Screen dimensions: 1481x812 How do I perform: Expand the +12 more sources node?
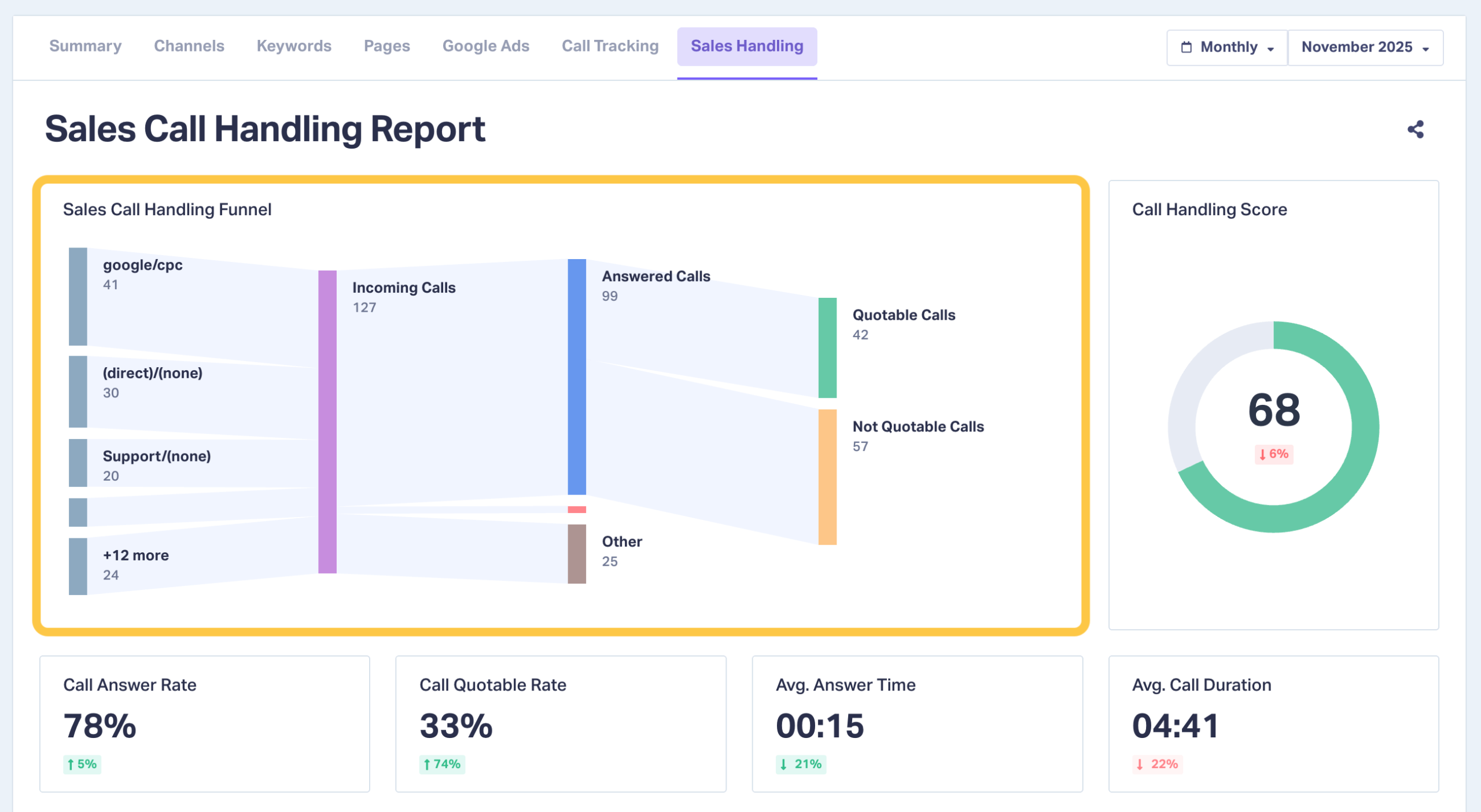click(x=78, y=566)
